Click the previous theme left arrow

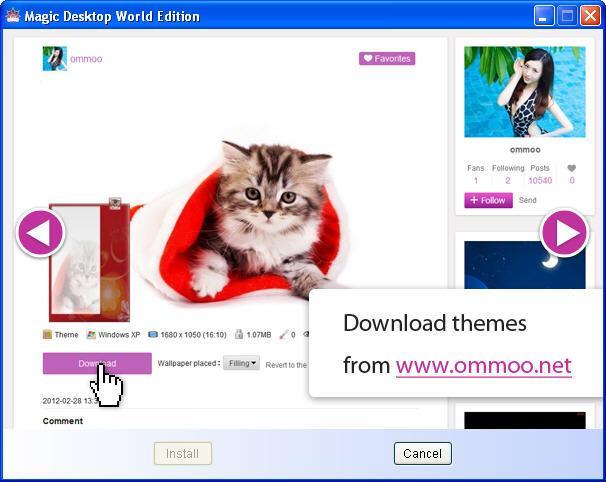(40, 233)
